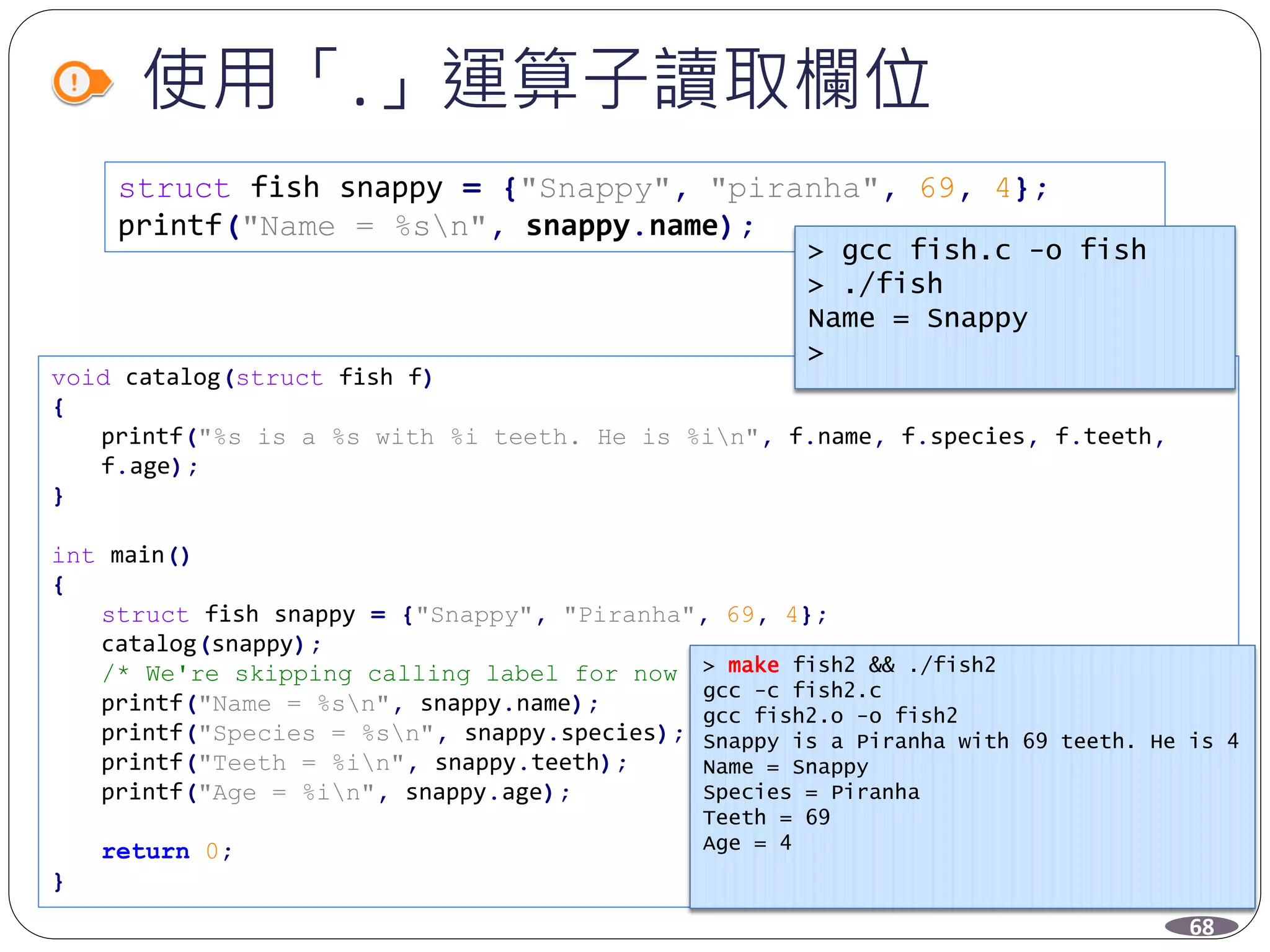
Task: Click the terminal output 'Name = Snappy' in upper terminal
Action: click(x=918, y=319)
